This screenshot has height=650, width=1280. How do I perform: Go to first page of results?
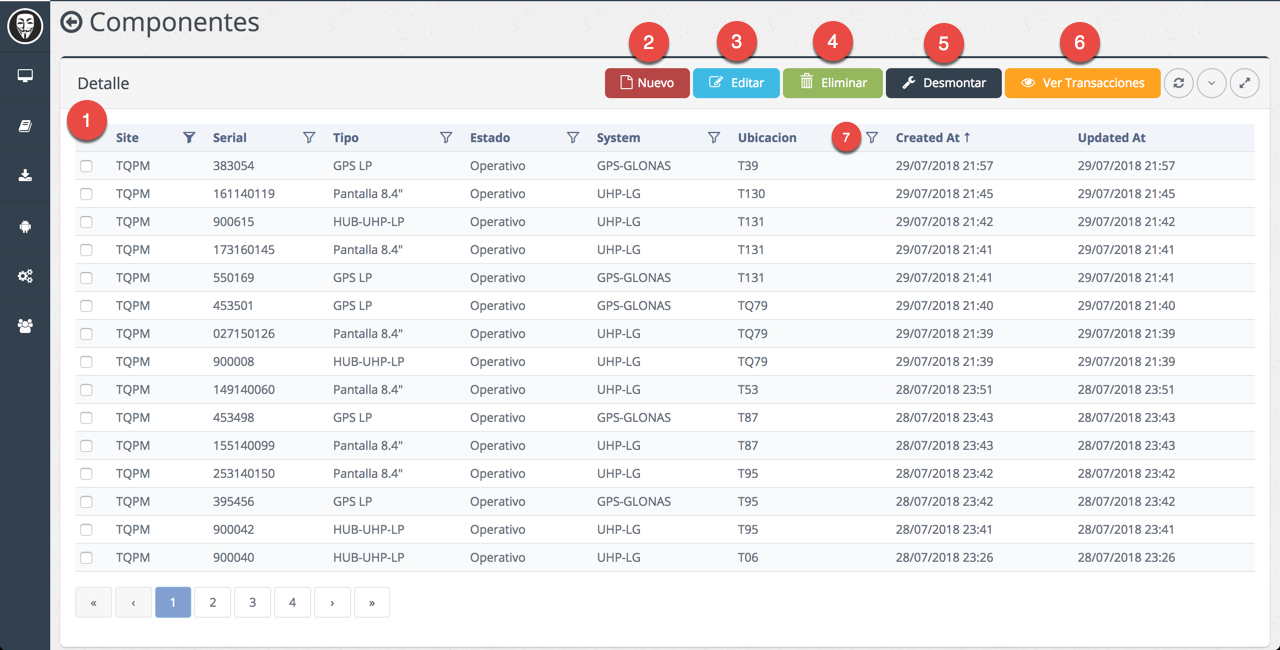pyautogui.click(x=93, y=602)
